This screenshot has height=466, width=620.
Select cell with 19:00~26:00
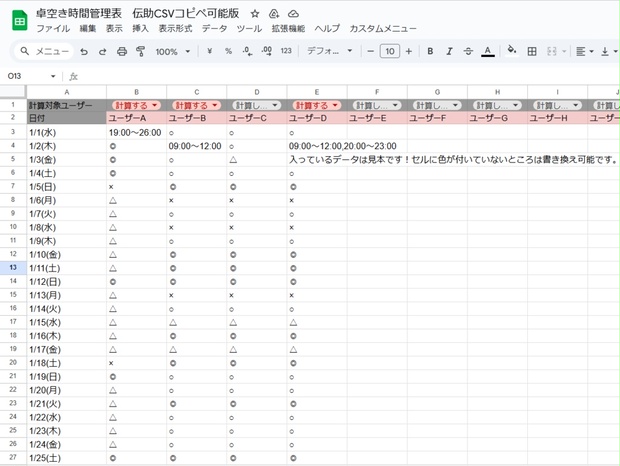click(136, 132)
